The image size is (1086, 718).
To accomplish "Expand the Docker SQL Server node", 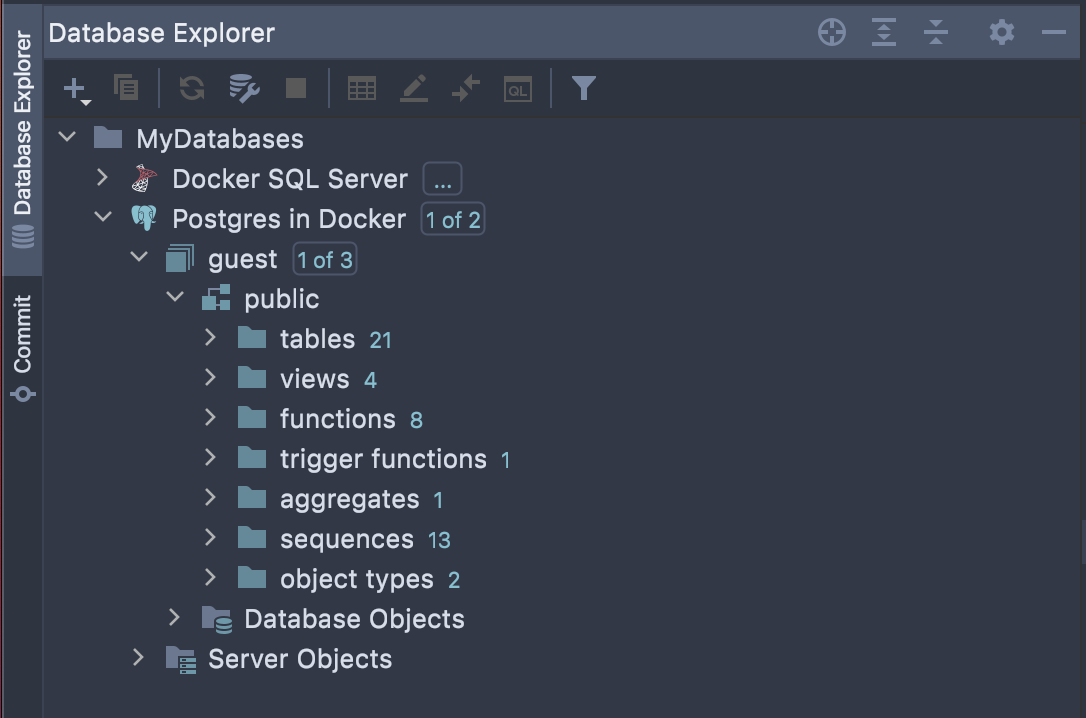I will click(103, 178).
